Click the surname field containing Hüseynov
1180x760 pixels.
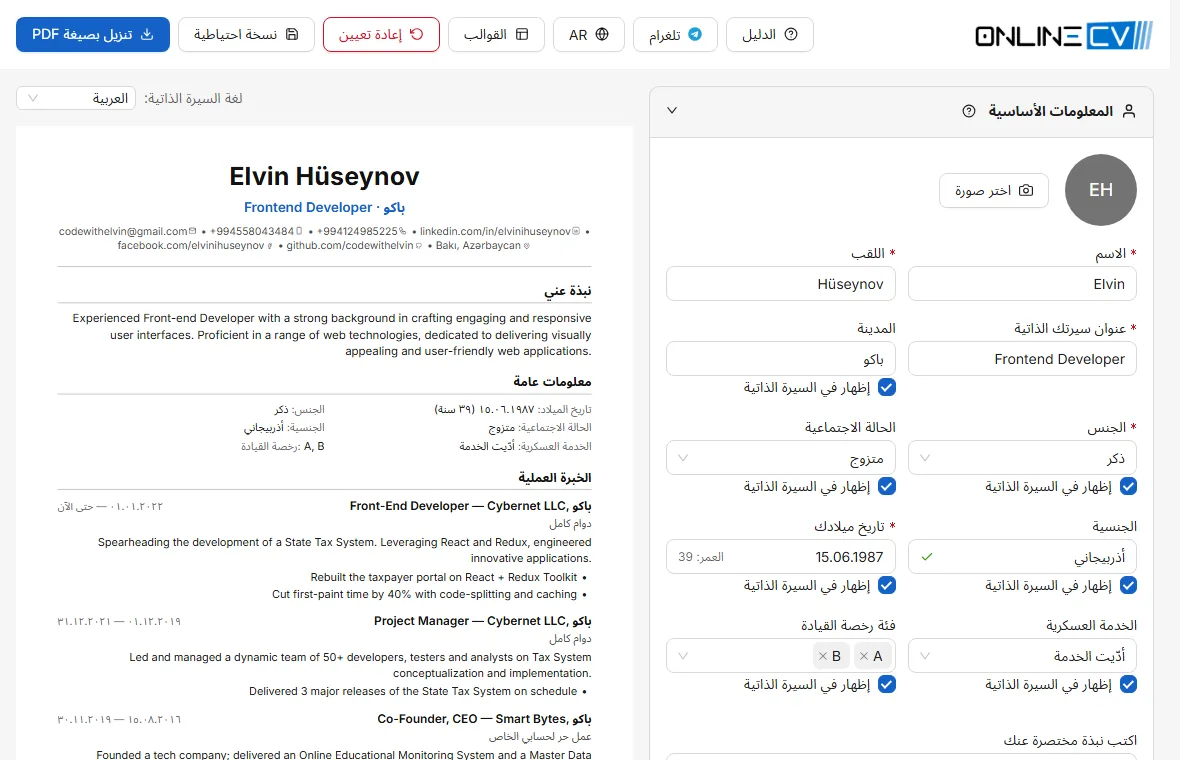coord(780,284)
